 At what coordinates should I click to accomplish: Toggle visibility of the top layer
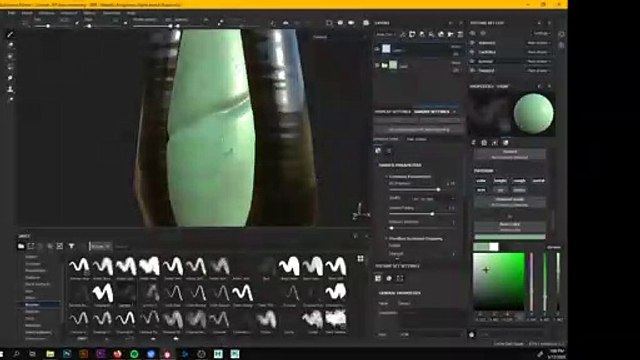(x=377, y=49)
